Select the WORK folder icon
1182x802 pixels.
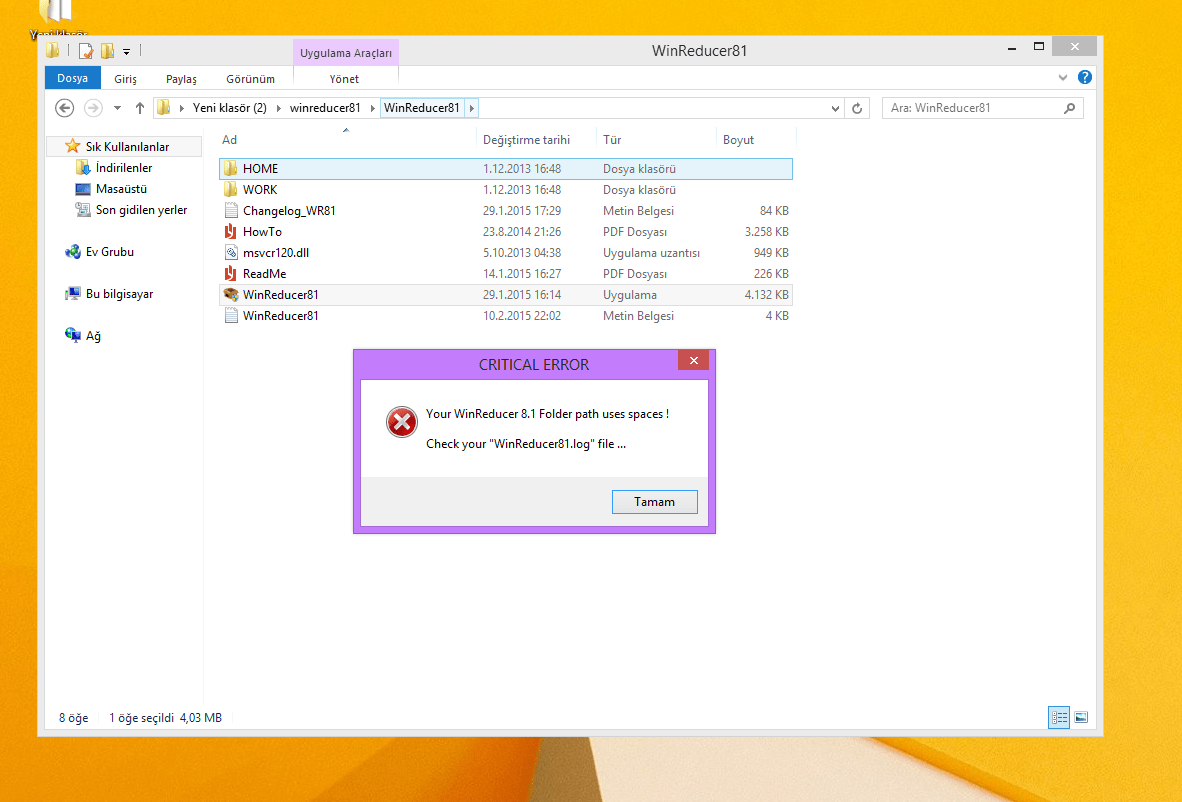(231, 189)
